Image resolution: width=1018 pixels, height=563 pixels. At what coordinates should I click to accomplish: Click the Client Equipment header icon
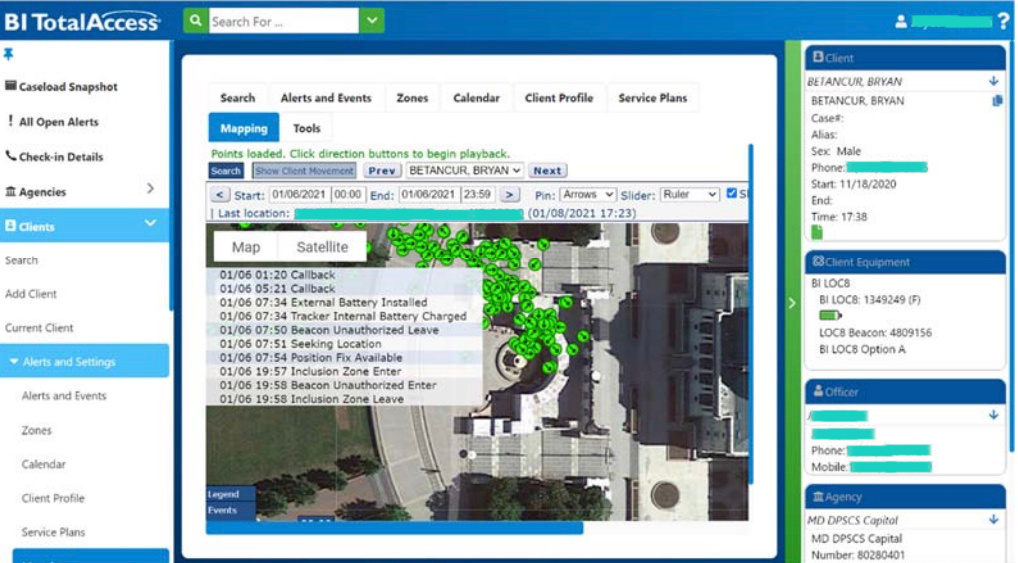[x=818, y=261]
